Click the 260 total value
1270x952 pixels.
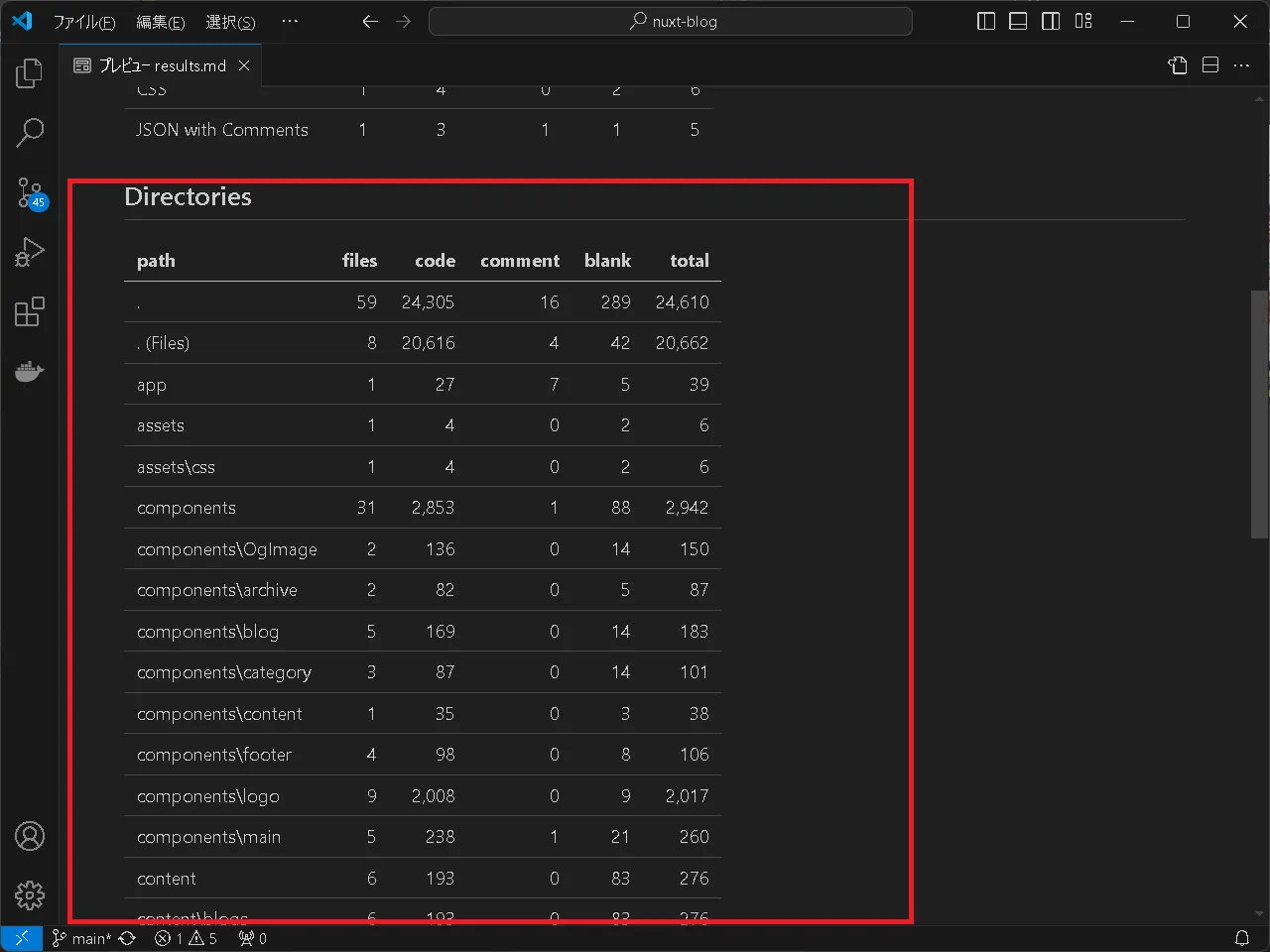coord(694,837)
